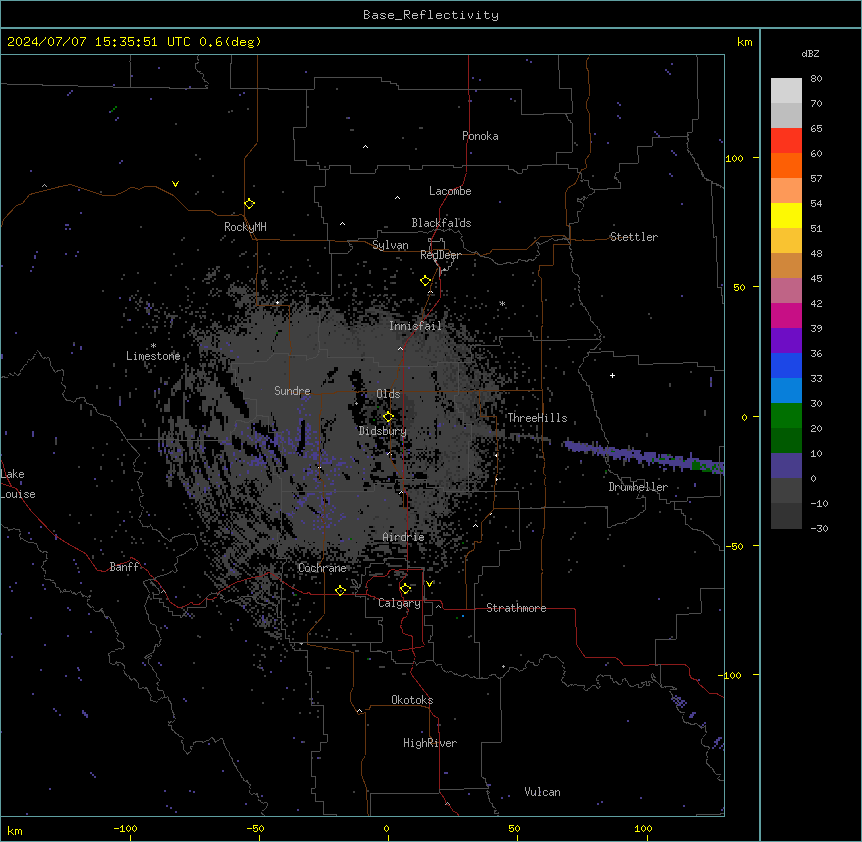
Task: Pick the lightest gray swatch below 80 dBZ
Action: [786, 91]
